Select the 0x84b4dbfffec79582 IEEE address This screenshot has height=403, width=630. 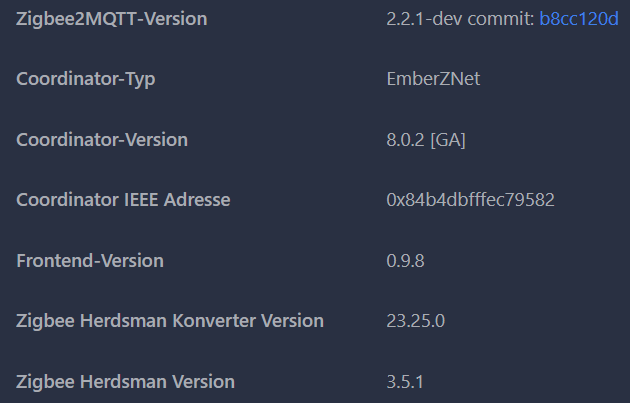(470, 200)
